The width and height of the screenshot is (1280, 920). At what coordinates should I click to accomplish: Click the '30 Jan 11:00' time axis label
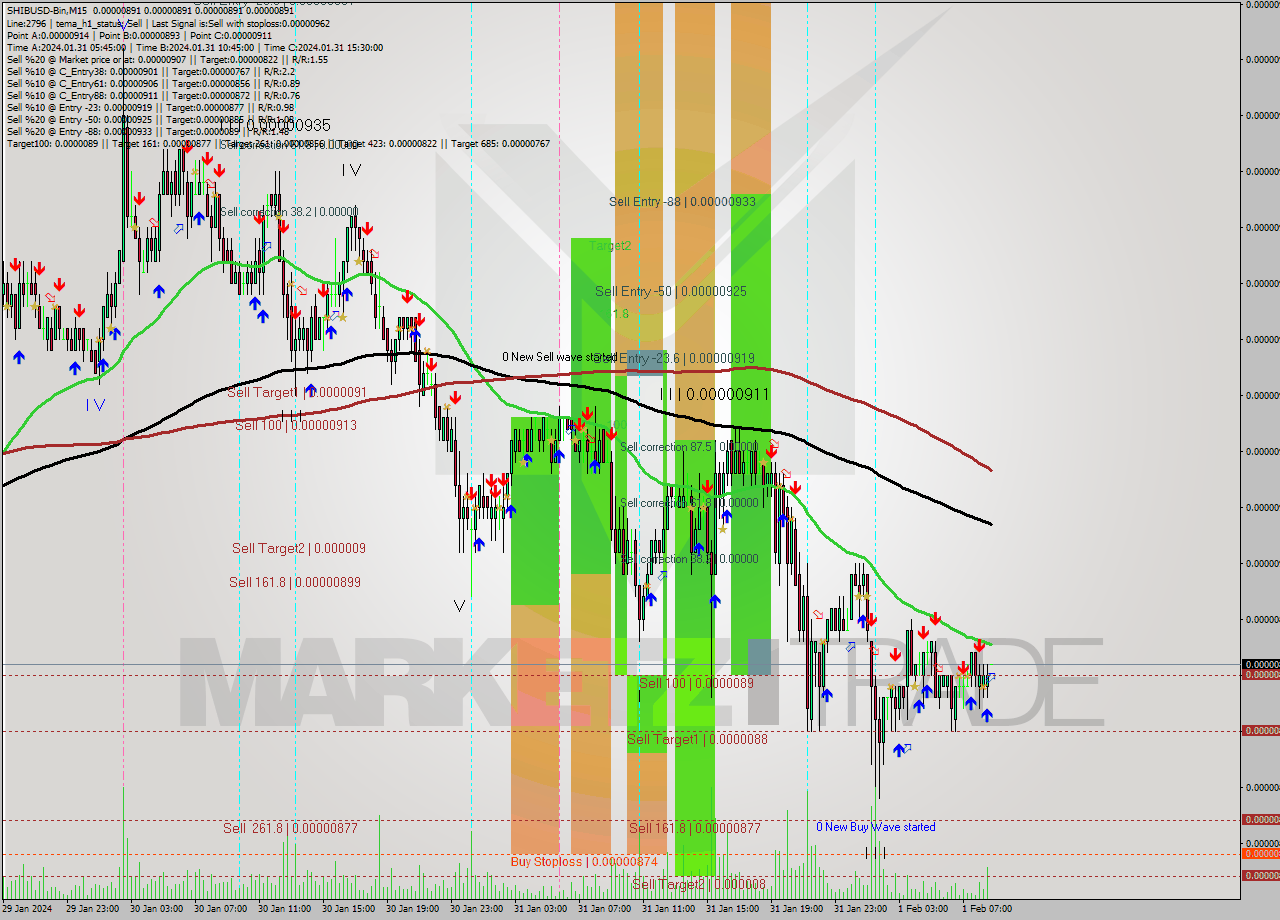point(284,909)
